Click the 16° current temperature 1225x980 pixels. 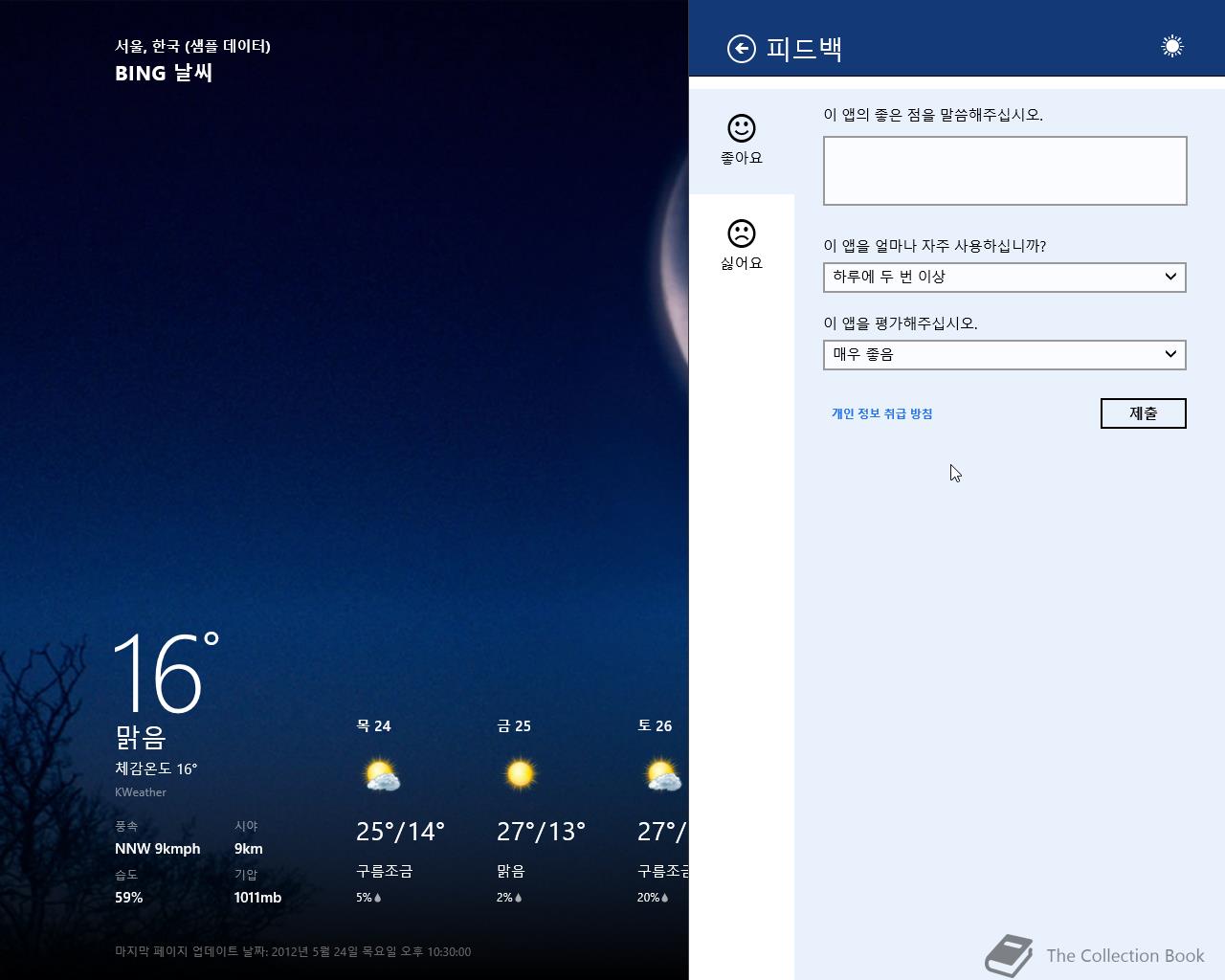(167, 672)
